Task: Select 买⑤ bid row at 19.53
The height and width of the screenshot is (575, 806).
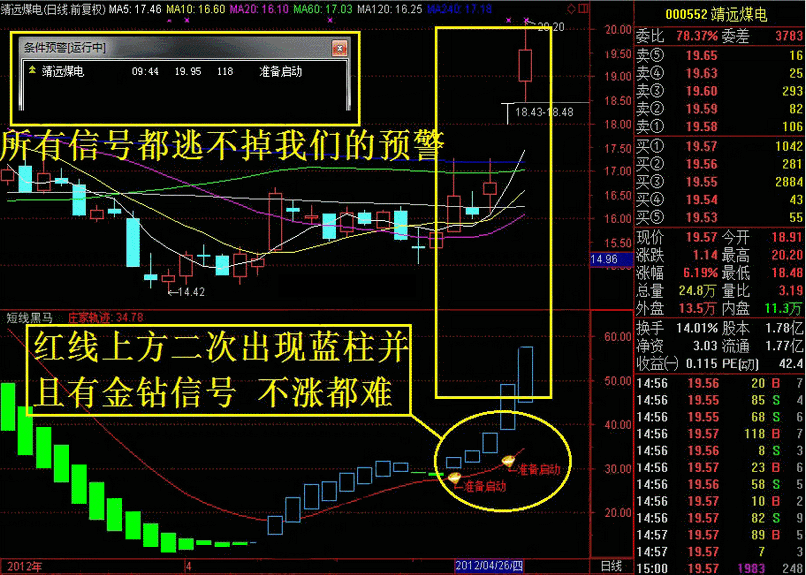Action: 720,217
